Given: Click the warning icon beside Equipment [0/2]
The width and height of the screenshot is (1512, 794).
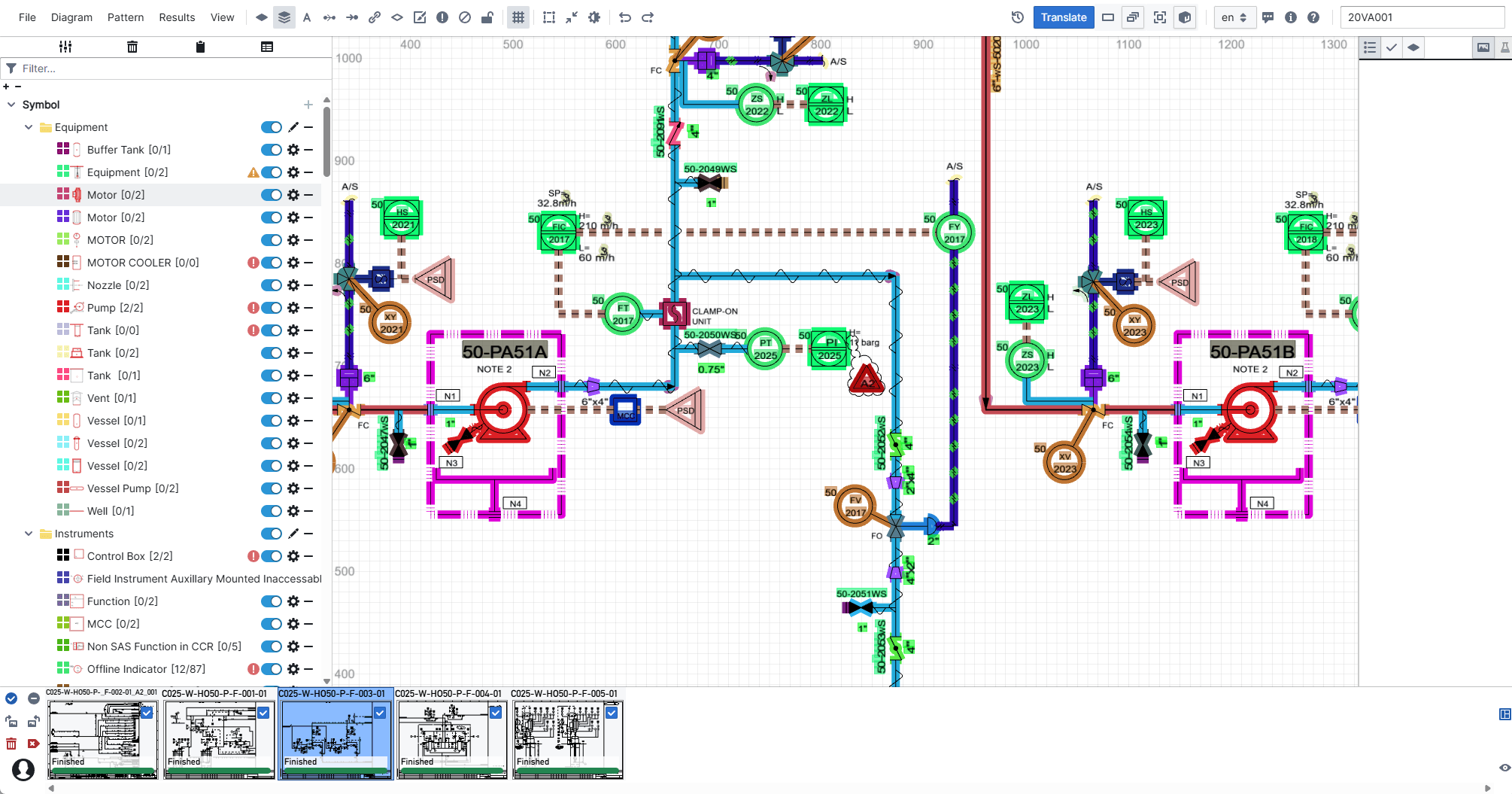Looking at the screenshot, I should tap(254, 172).
